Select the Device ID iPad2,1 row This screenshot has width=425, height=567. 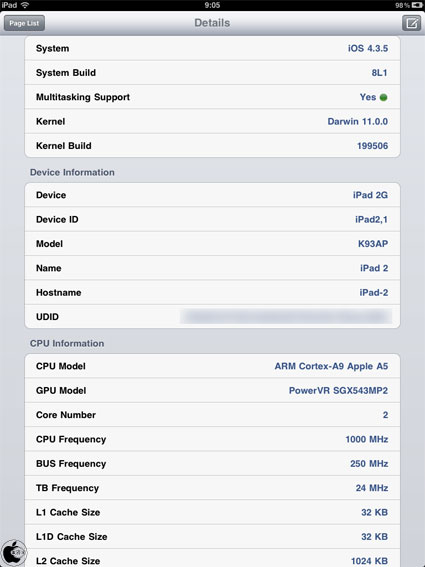[212, 219]
